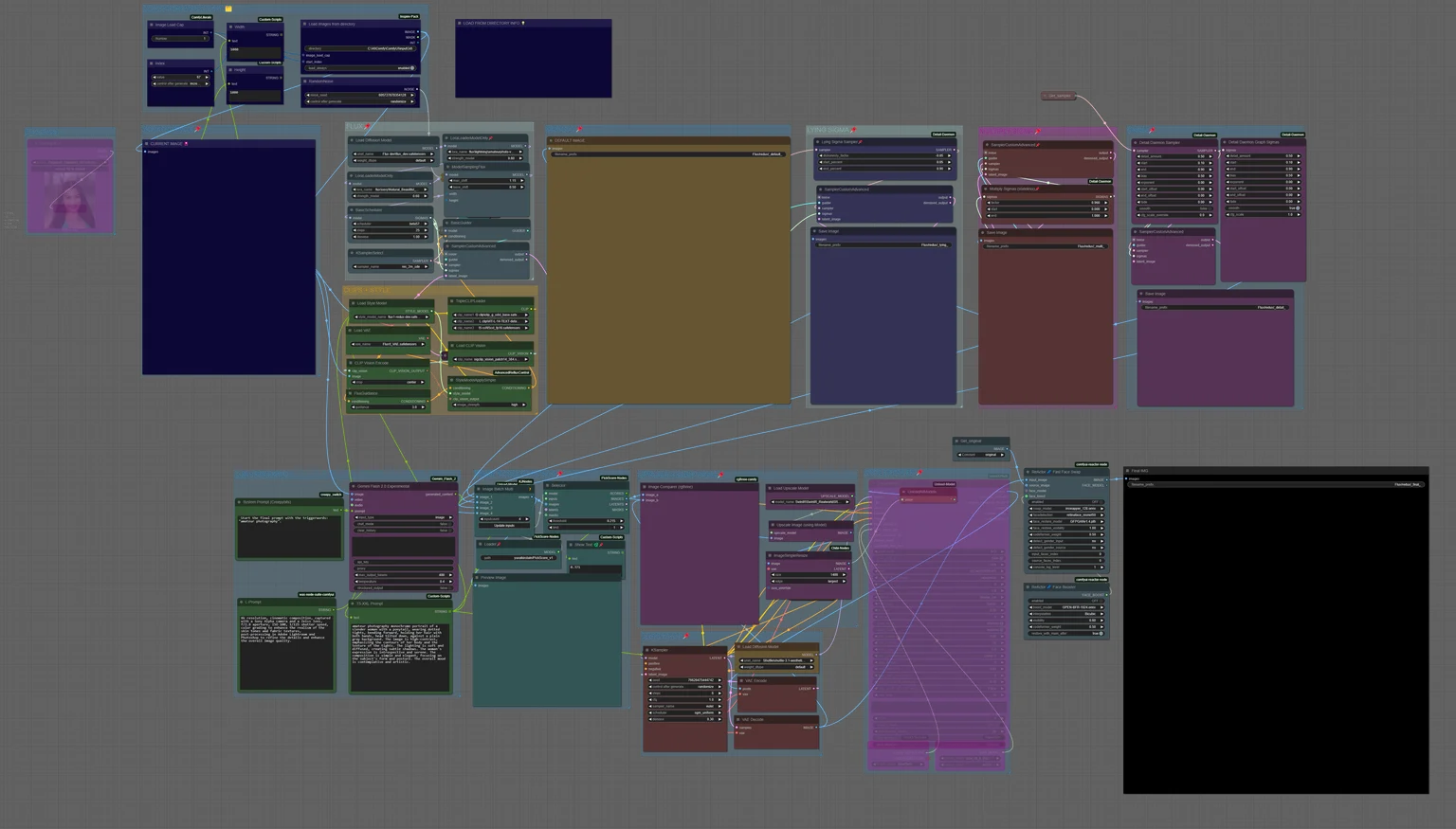1456x829 pixels.
Task: Click the temperature value in Gemini Flash node
Action: pos(403,582)
